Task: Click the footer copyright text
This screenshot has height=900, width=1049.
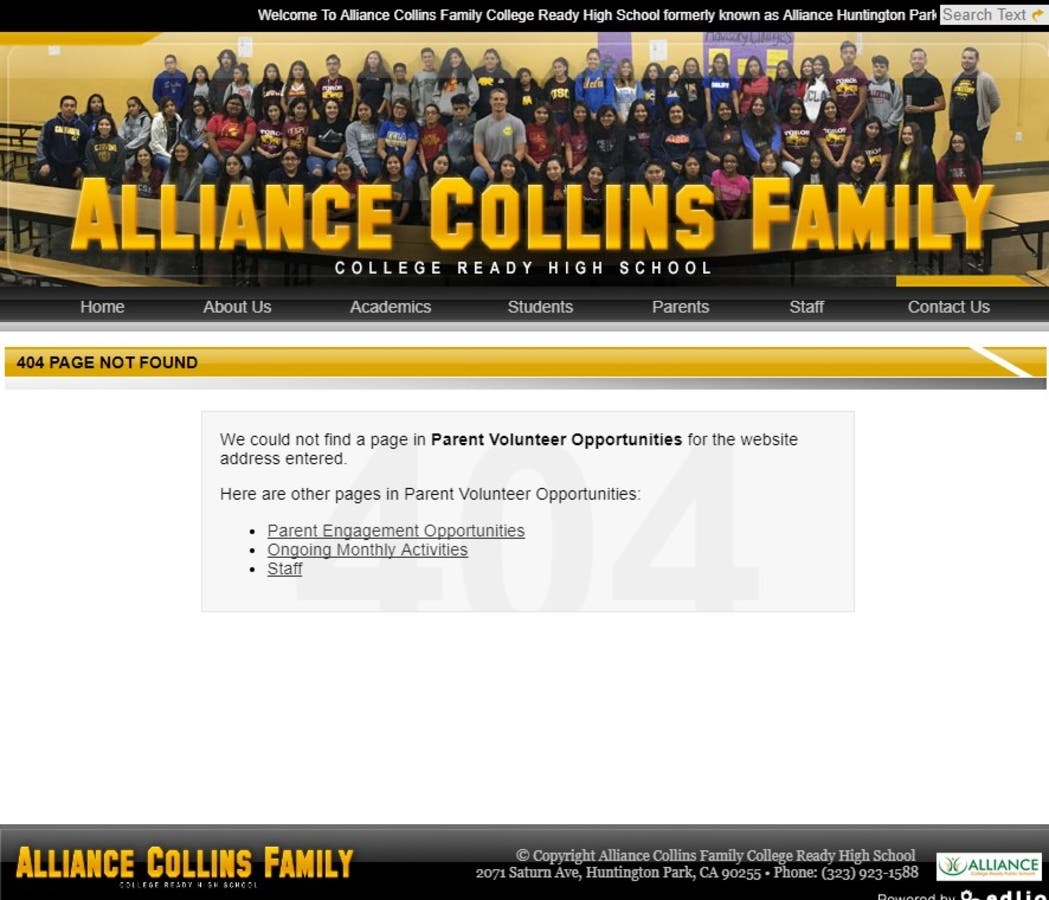Action: pos(715,856)
